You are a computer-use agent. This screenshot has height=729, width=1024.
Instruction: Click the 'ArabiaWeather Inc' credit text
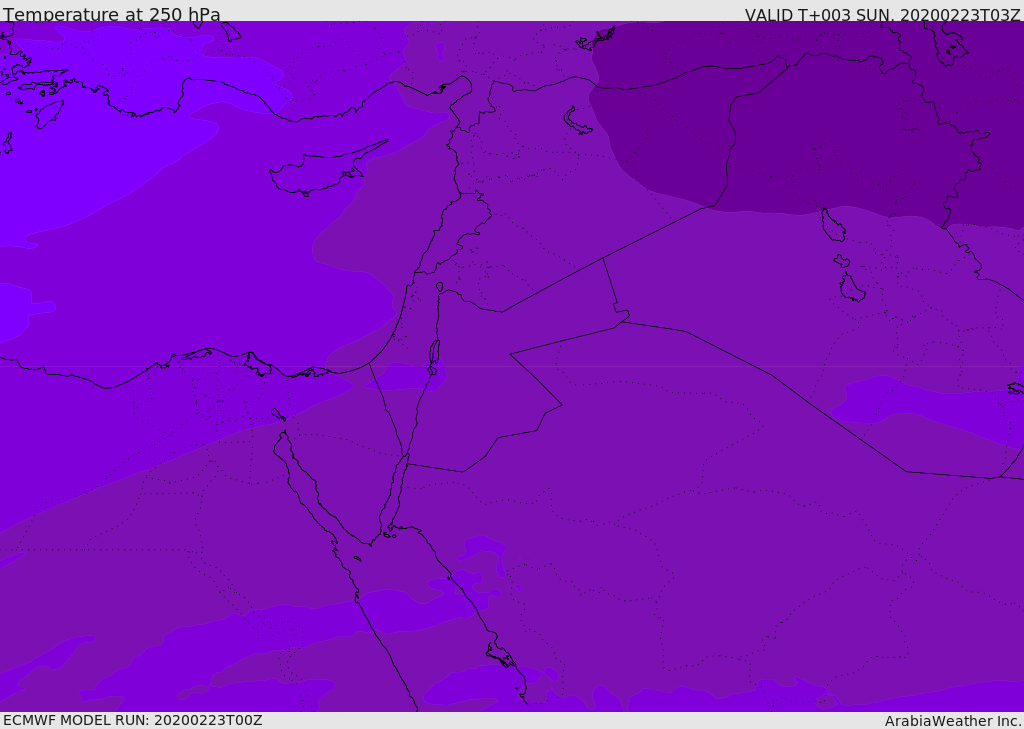point(953,721)
